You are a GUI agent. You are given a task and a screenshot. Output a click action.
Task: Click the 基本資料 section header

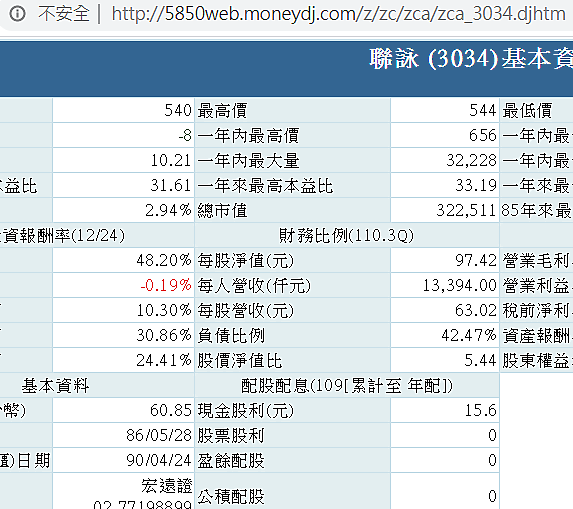[55, 385]
